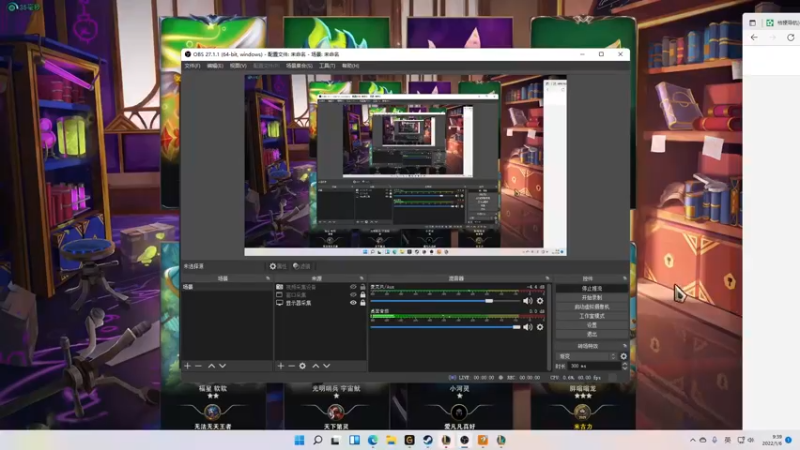Move scene up in Scenes panel

click(211, 366)
